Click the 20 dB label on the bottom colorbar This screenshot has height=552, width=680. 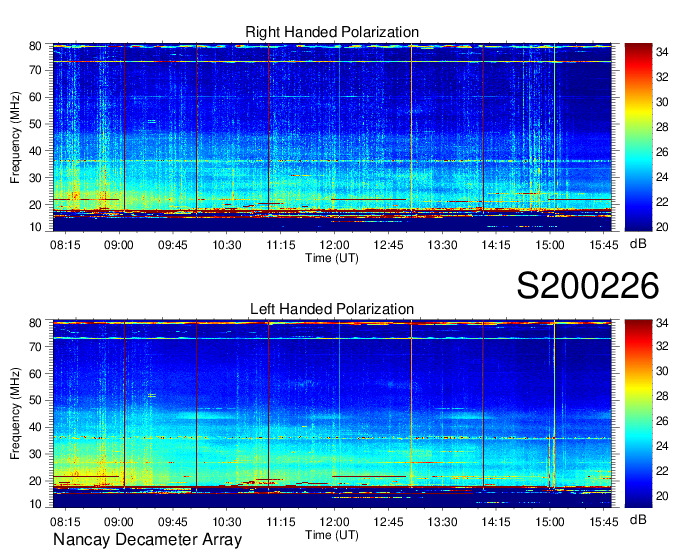click(662, 496)
